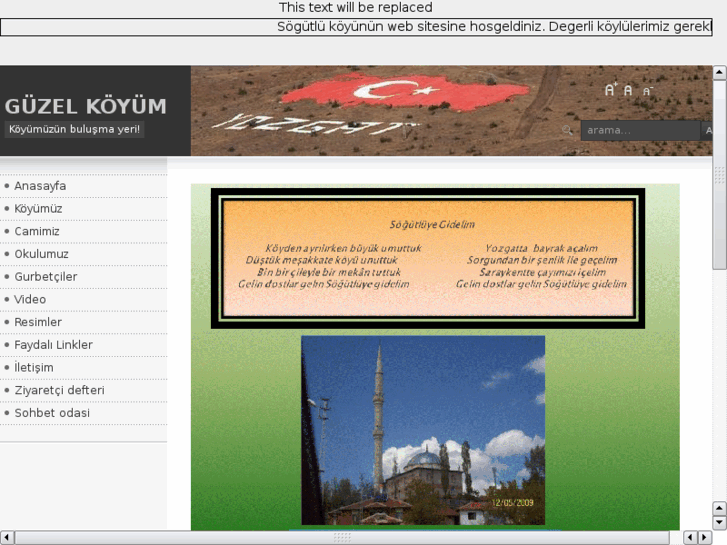
Task: Click the GÜZEL KÖYÜM site title
Action: (x=85, y=106)
